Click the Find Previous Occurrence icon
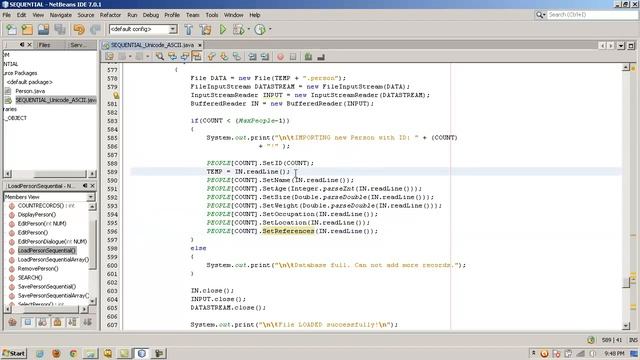 point(172,57)
